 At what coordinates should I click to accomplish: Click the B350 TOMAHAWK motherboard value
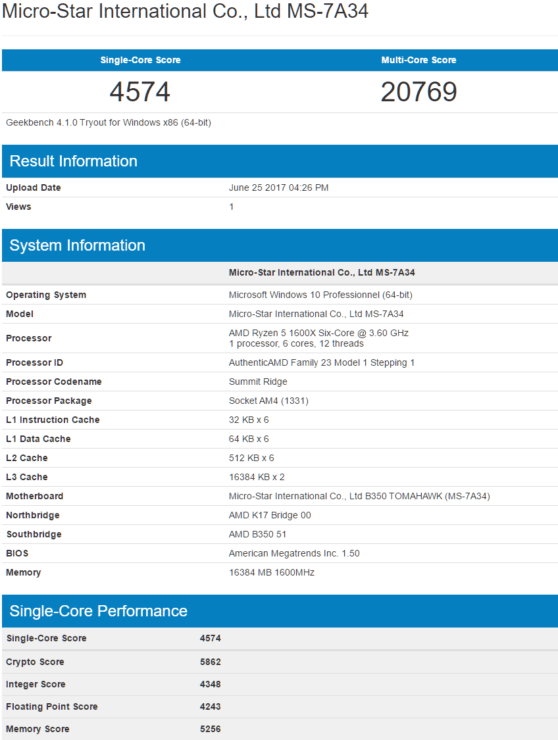[359, 496]
